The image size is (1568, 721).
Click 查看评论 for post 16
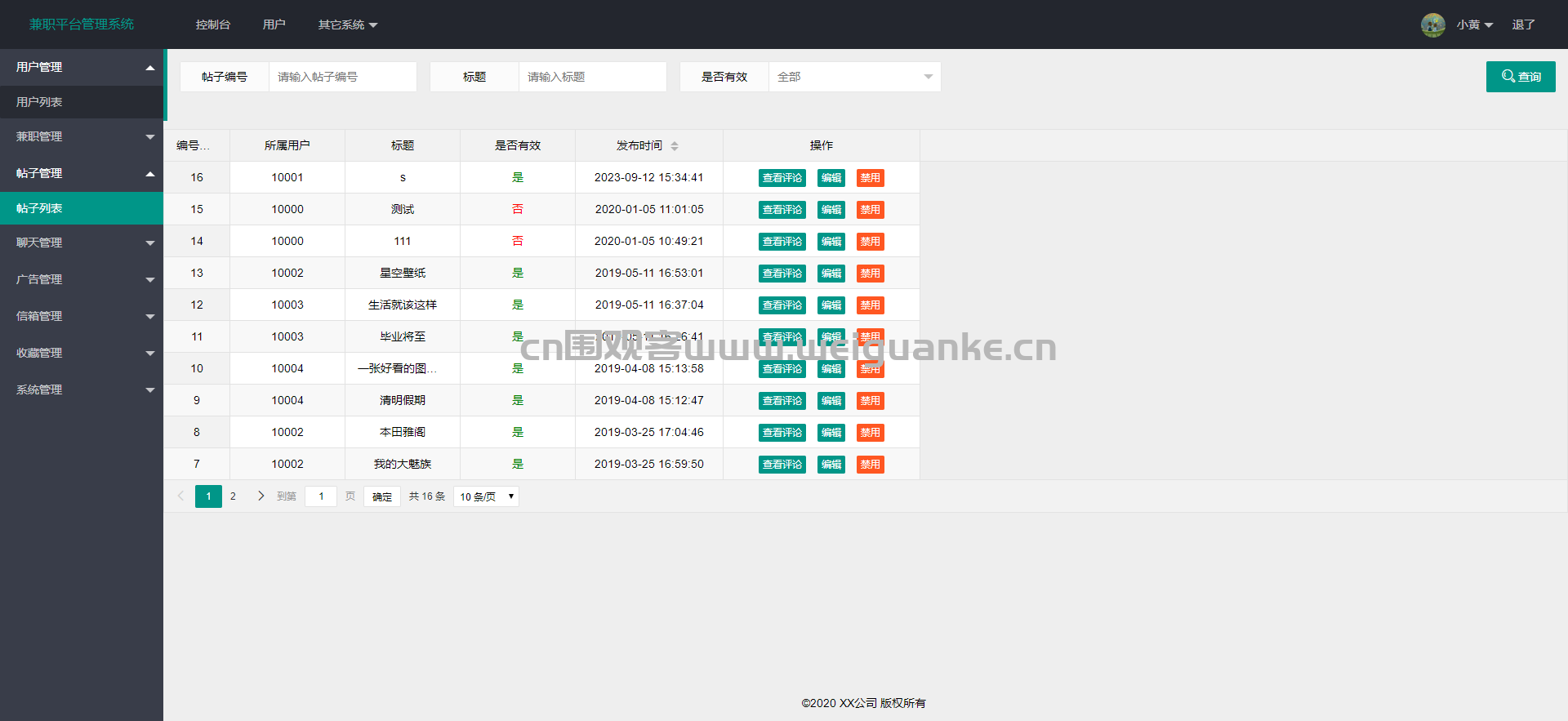click(782, 178)
